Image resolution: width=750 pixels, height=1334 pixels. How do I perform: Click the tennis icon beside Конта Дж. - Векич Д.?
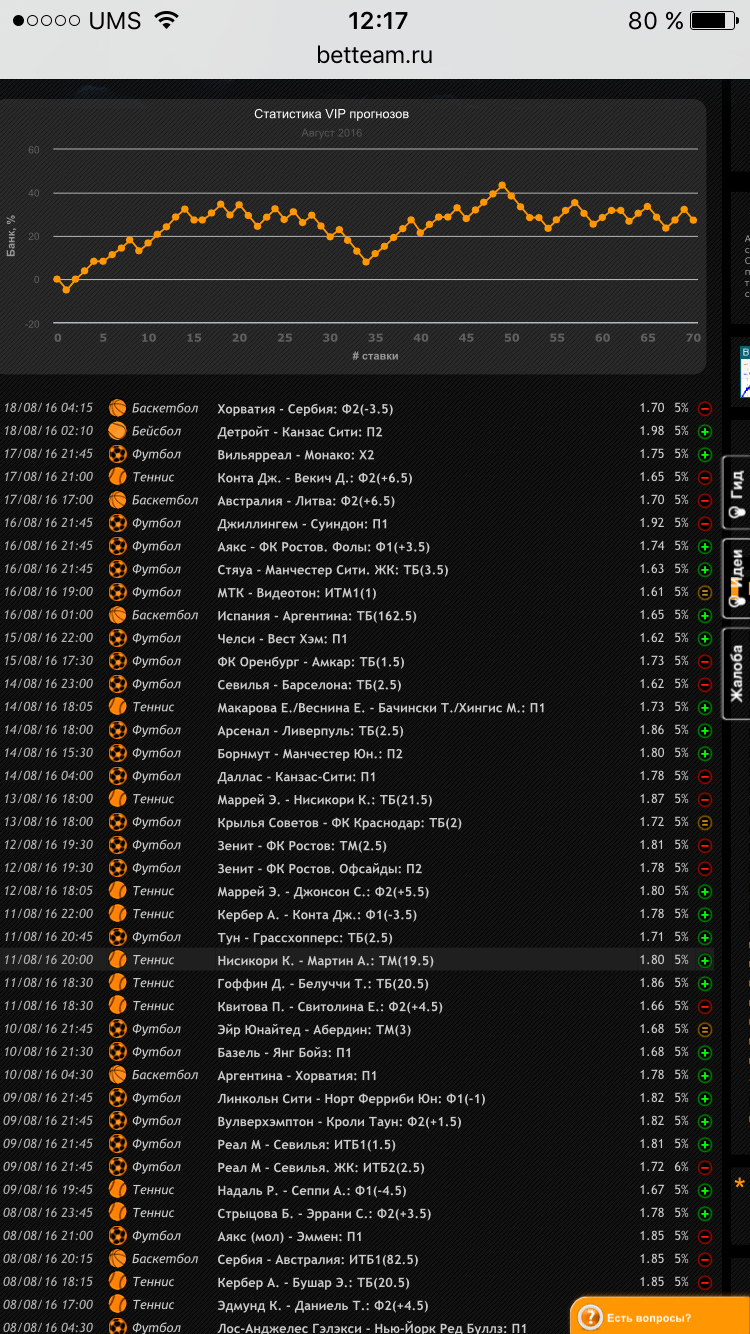[x=118, y=477]
